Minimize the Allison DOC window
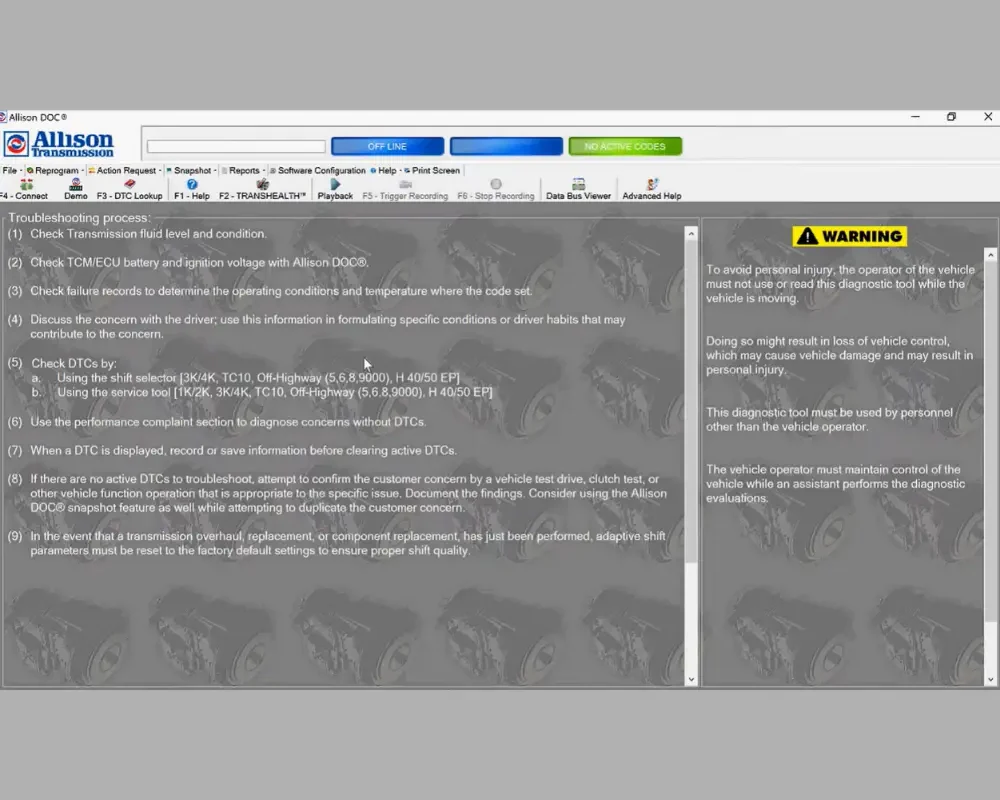The height and width of the screenshot is (800, 1000). 915,117
